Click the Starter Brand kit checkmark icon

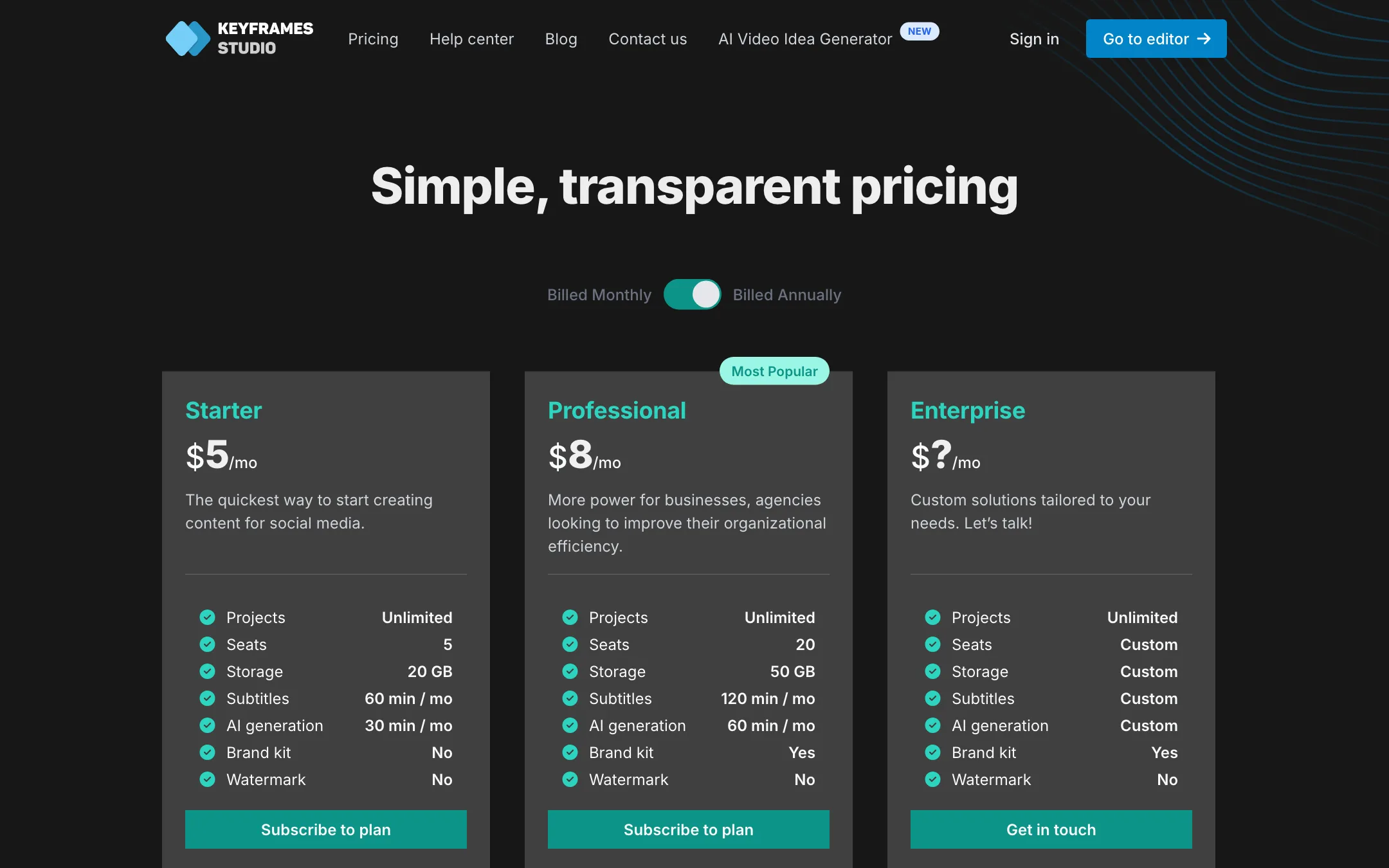coord(207,752)
